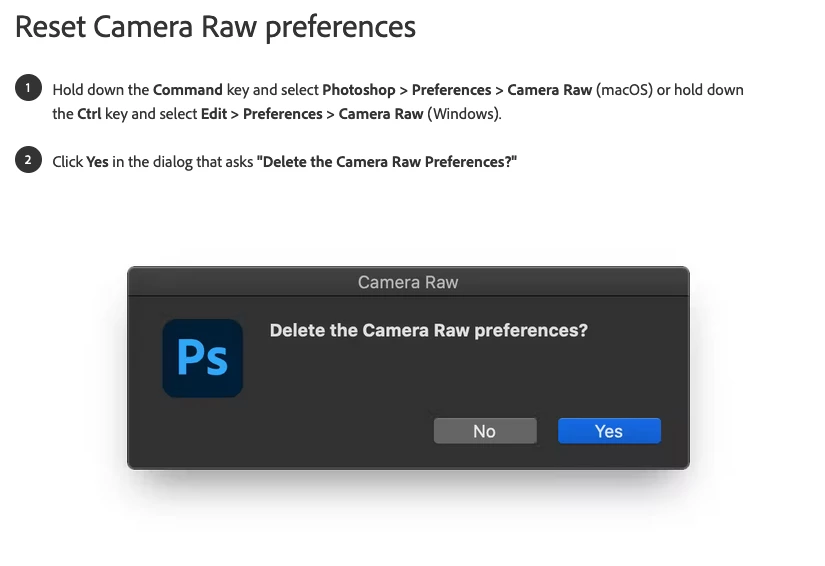The height and width of the screenshot is (566, 825).
Task: Click the bold Edit menu name
Action: point(214,114)
